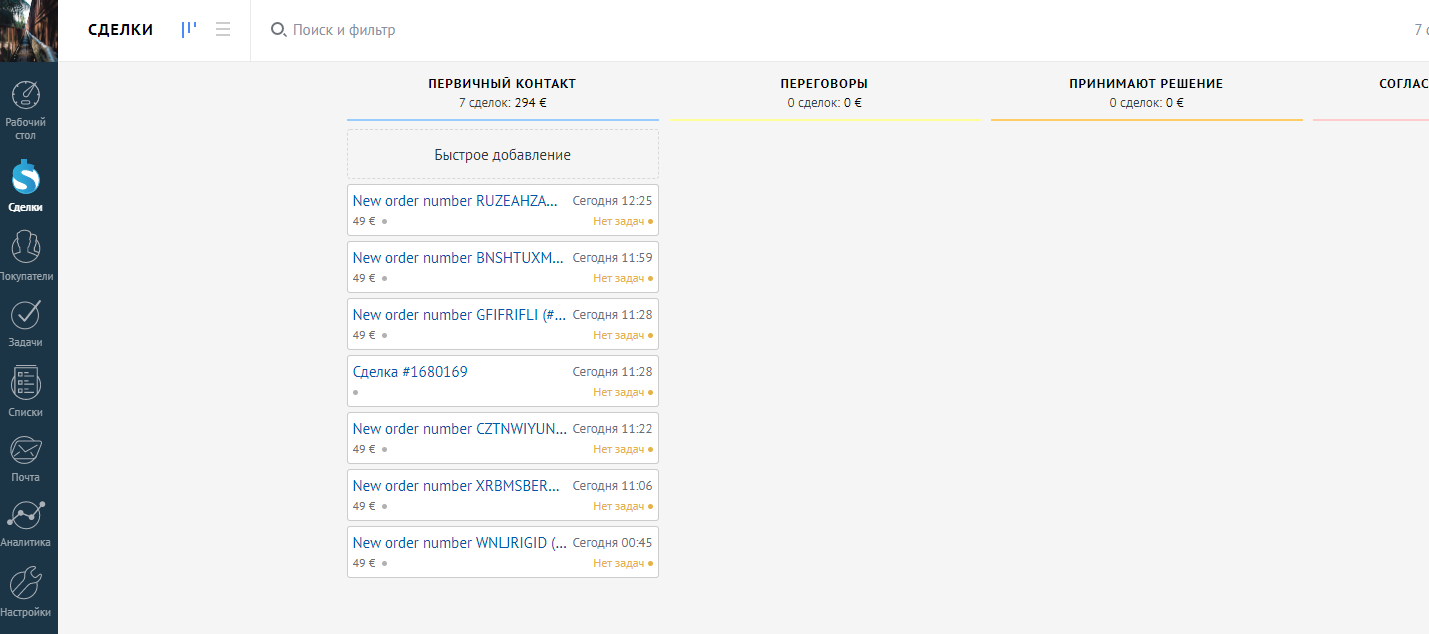The width and height of the screenshot is (1429, 634).
Task: Open the Сделки deals icon in sidebar
Action: click(25, 177)
